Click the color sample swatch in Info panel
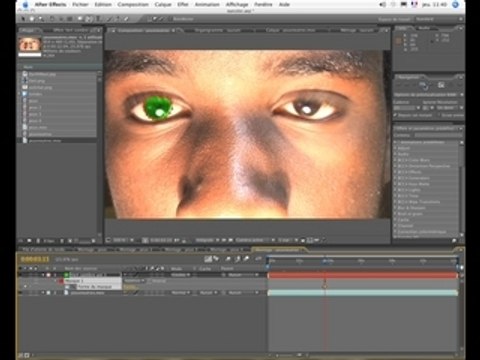480x360 pixels. [398, 41]
